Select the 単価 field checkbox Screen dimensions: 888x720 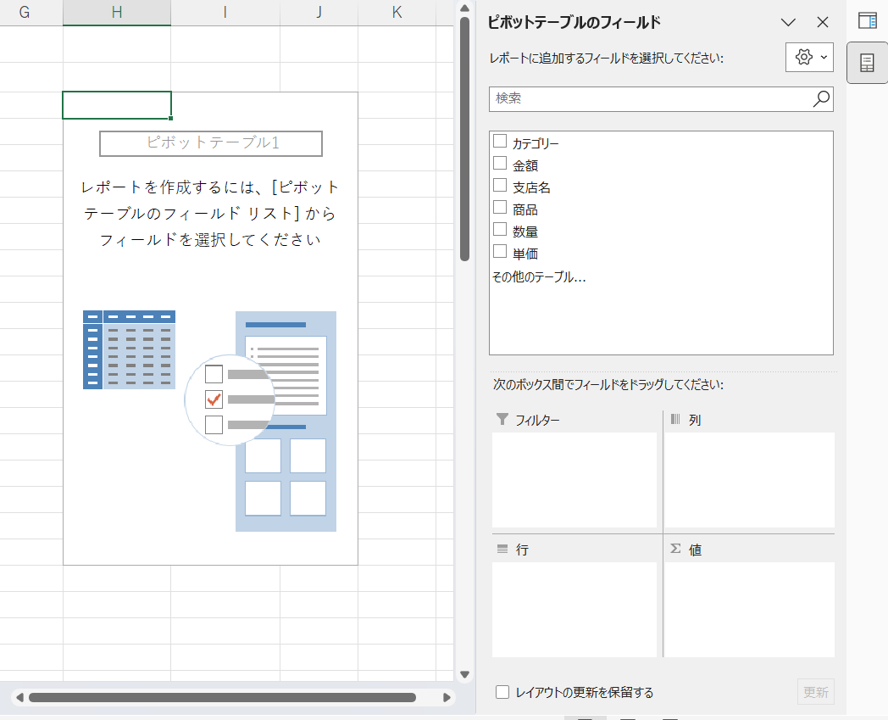tap(500, 252)
